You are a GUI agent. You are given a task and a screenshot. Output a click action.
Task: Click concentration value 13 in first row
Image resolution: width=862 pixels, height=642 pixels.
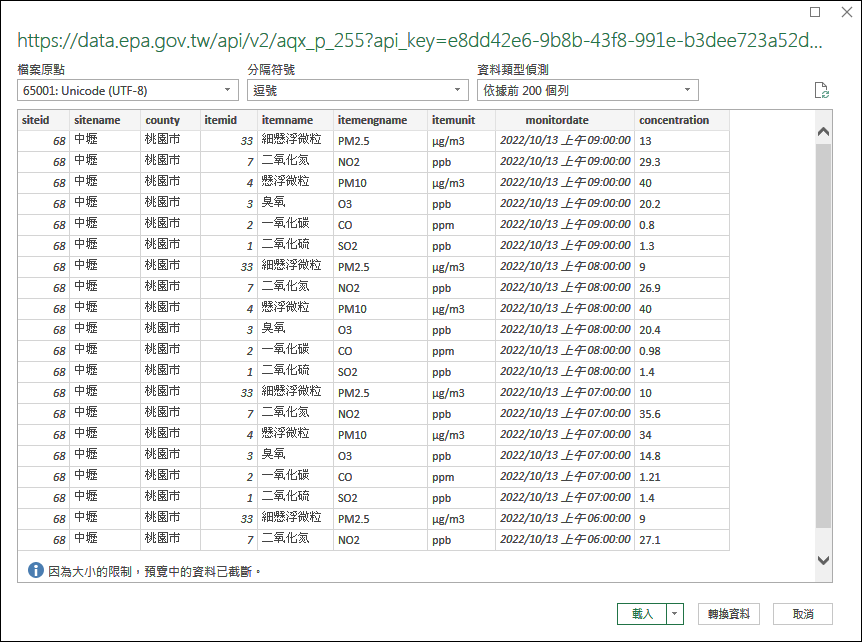pyautogui.click(x=645, y=141)
